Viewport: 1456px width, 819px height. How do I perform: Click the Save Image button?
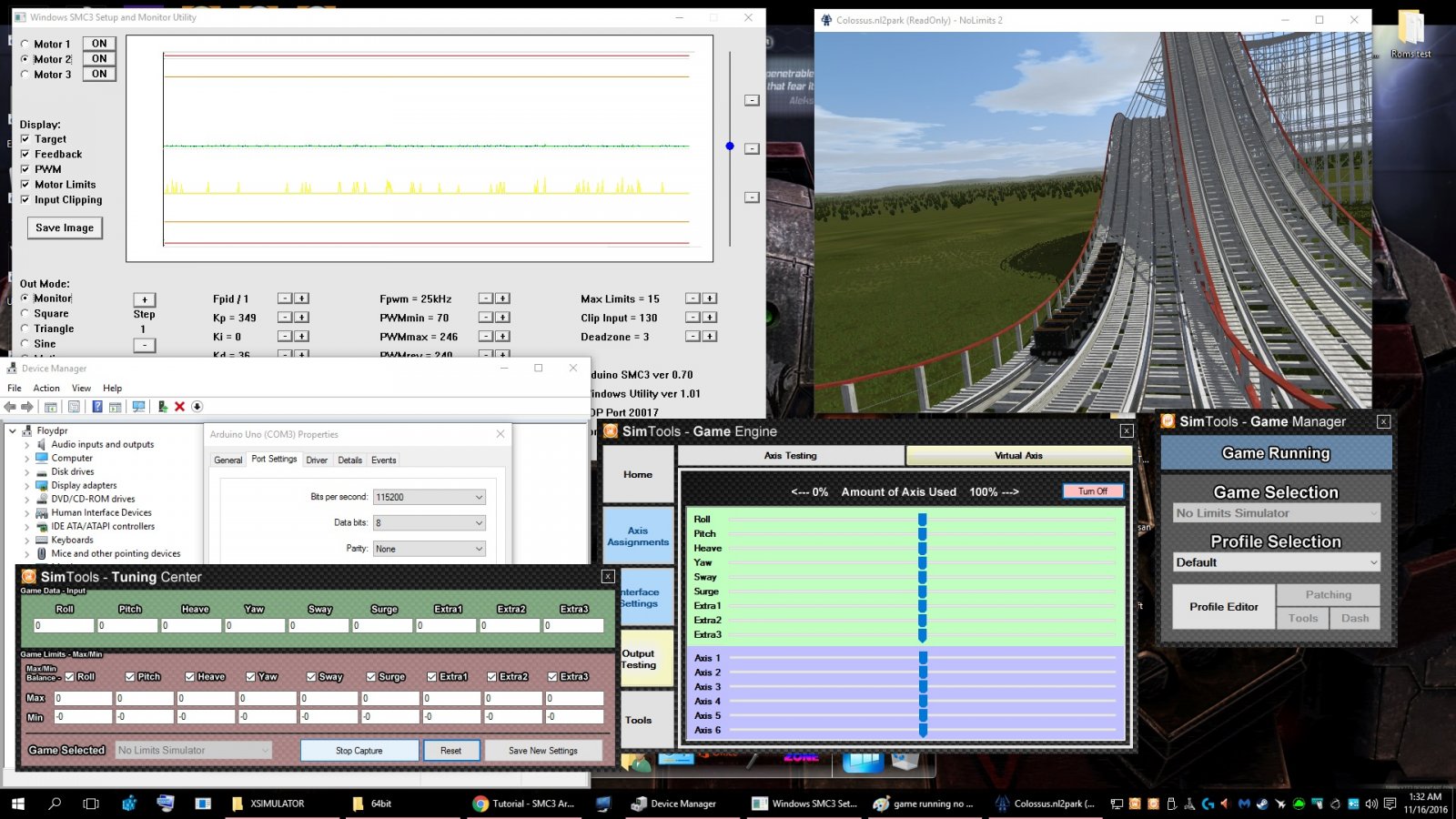pyautogui.click(x=65, y=227)
